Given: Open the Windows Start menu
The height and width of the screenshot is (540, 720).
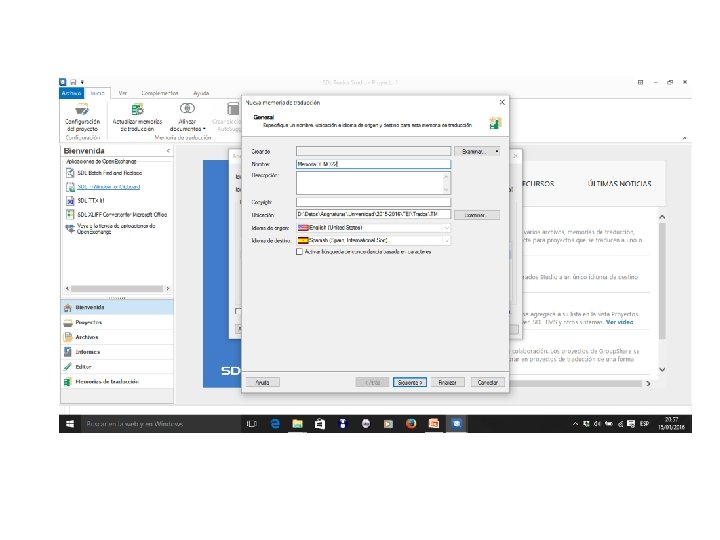Looking at the screenshot, I should [x=70, y=424].
